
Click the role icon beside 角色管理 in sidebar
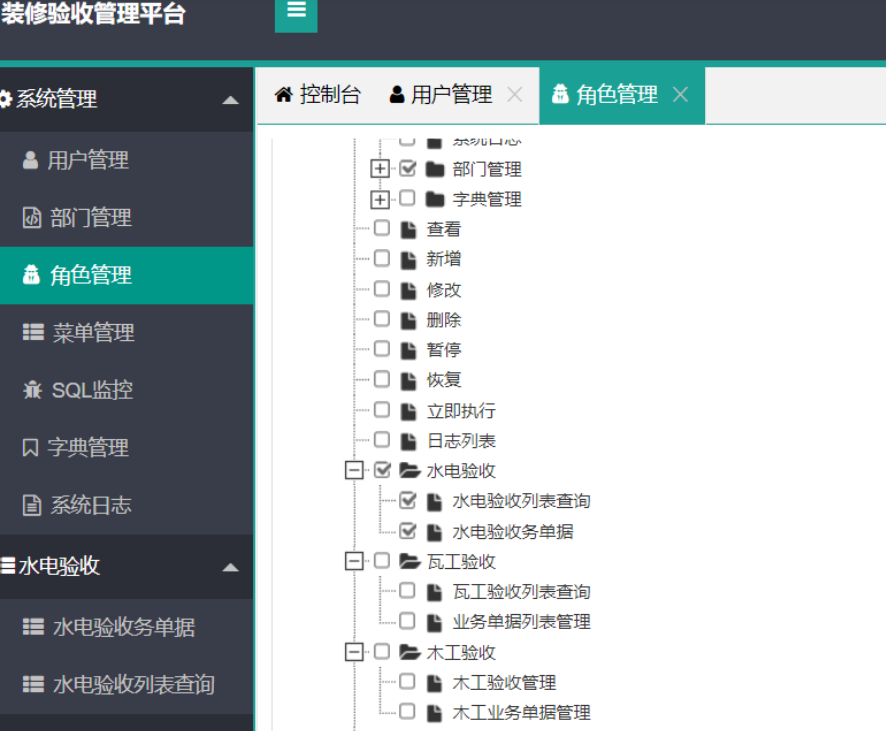pos(31,275)
